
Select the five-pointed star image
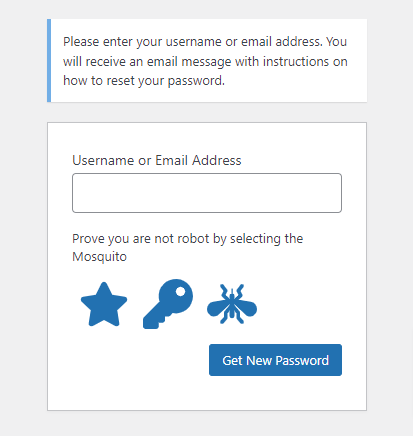click(104, 304)
